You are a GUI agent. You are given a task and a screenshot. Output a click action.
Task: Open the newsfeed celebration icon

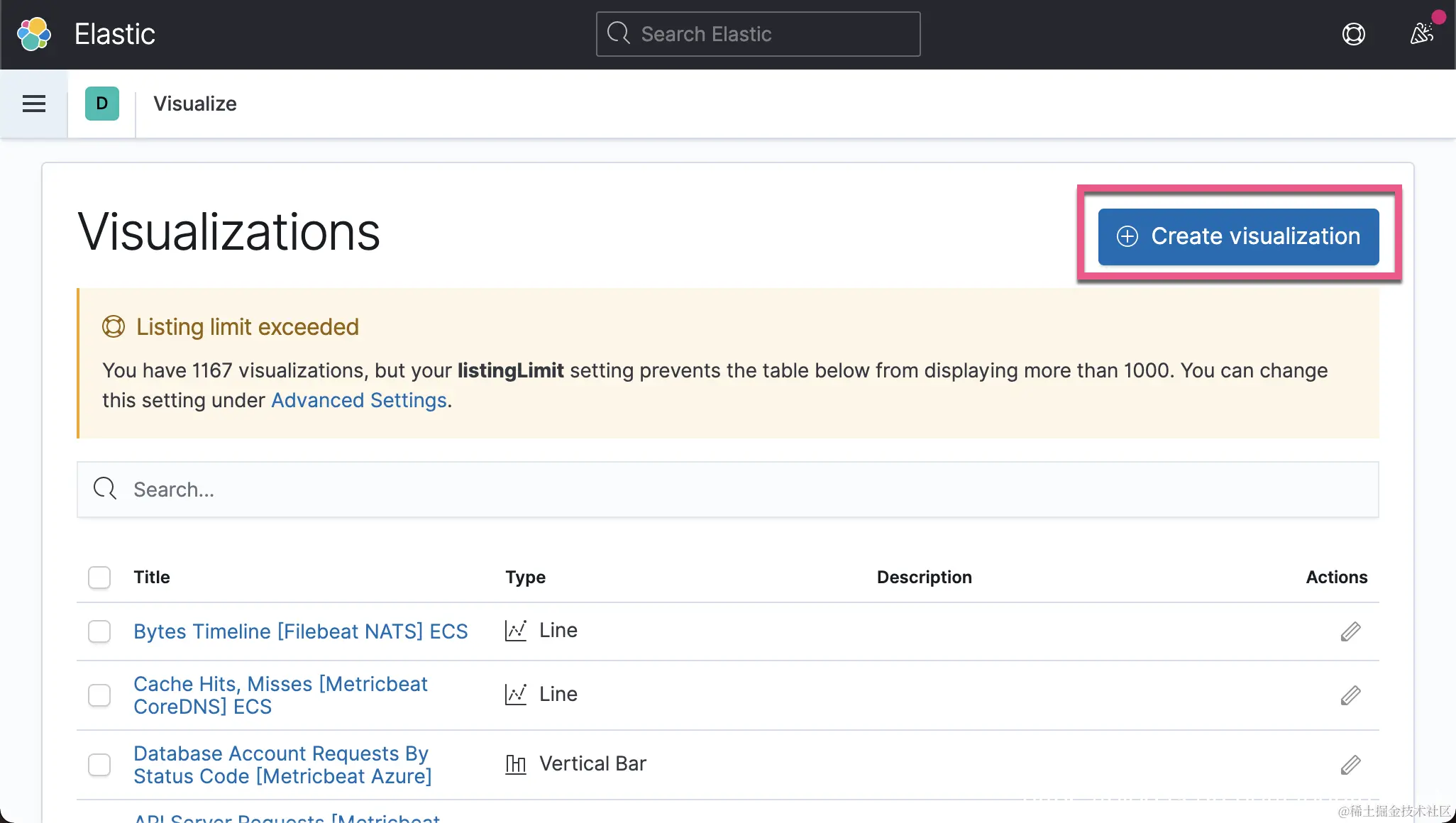point(1421,34)
